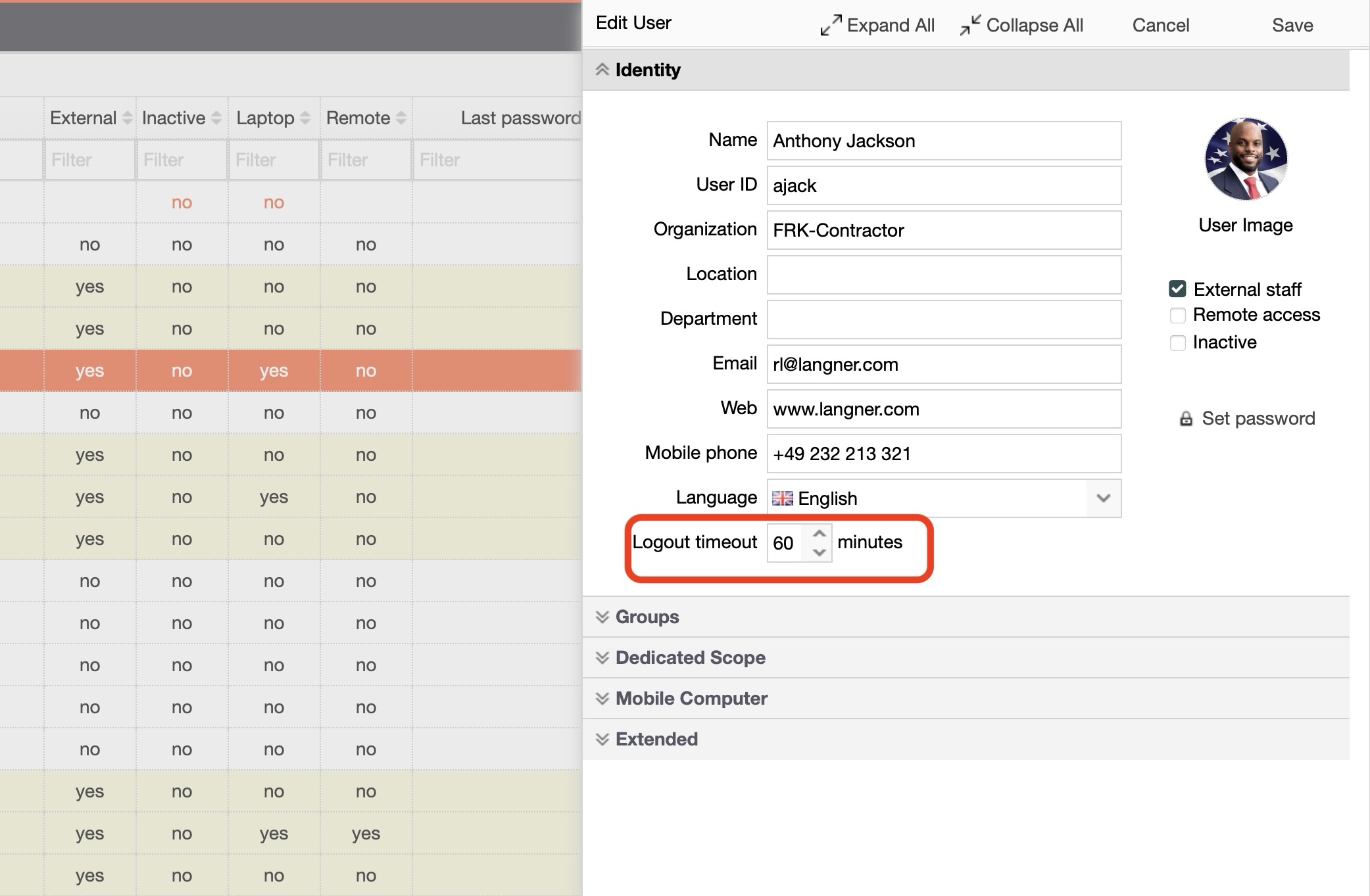Increase logout timeout with up arrow

pos(819,534)
